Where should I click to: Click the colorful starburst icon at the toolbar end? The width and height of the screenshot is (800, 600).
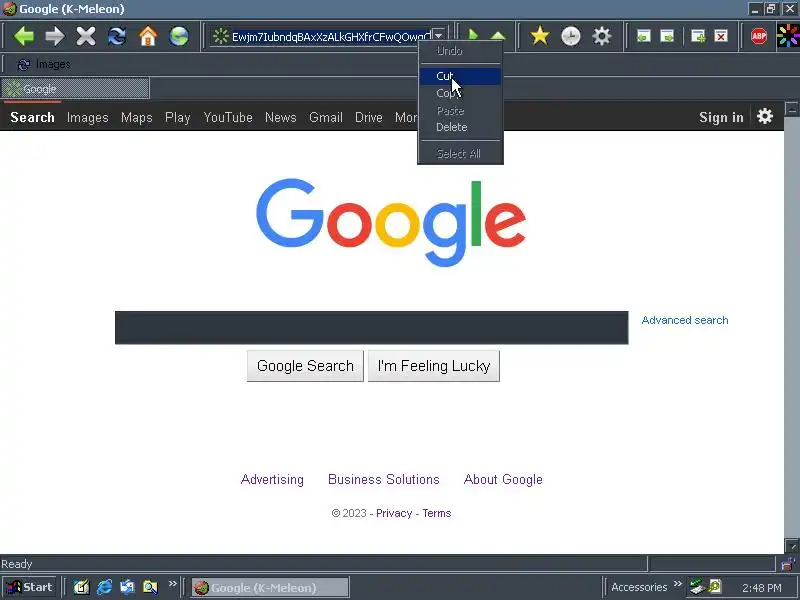click(x=788, y=36)
